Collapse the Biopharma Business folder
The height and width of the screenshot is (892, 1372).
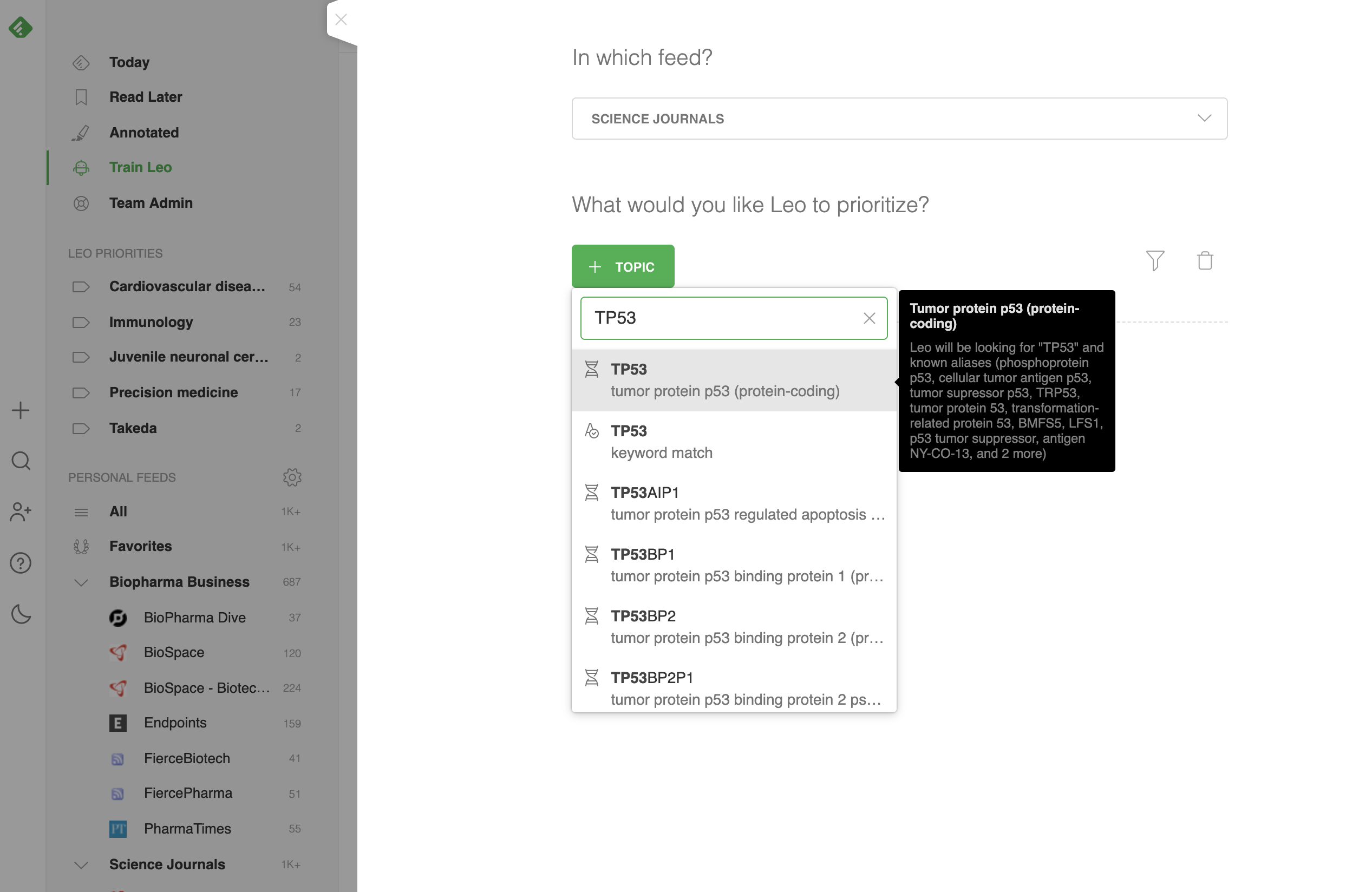click(81, 582)
